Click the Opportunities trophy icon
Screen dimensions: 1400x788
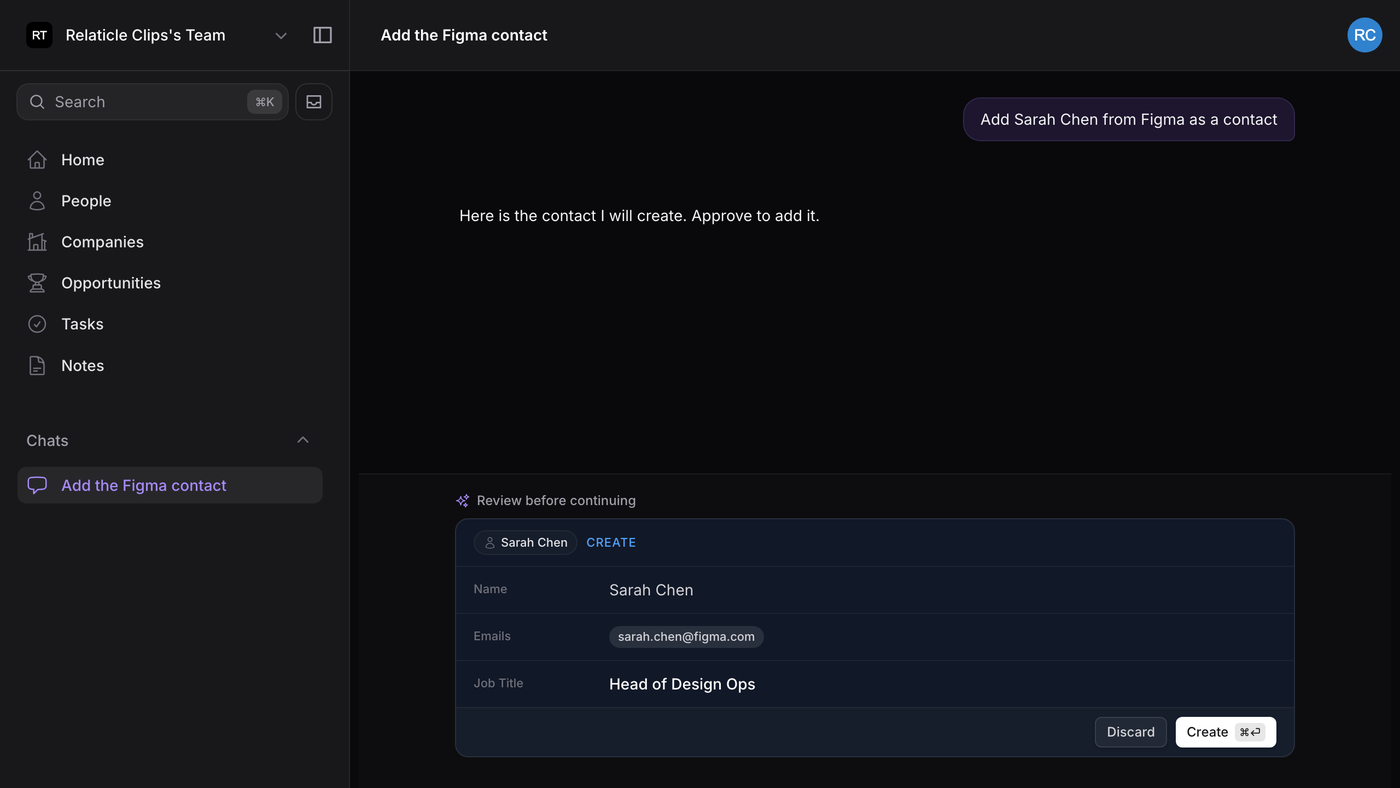[37, 283]
